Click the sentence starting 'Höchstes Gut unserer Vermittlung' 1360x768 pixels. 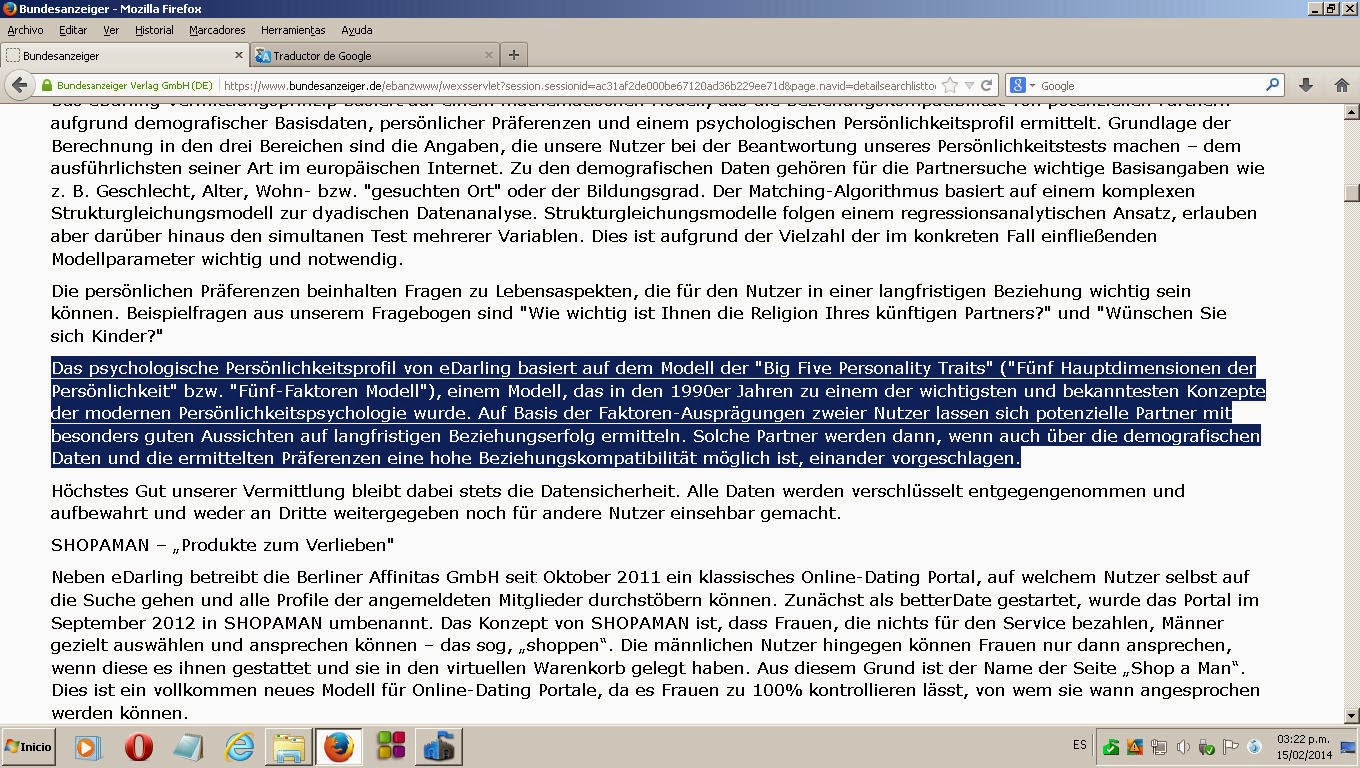point(618,502)
